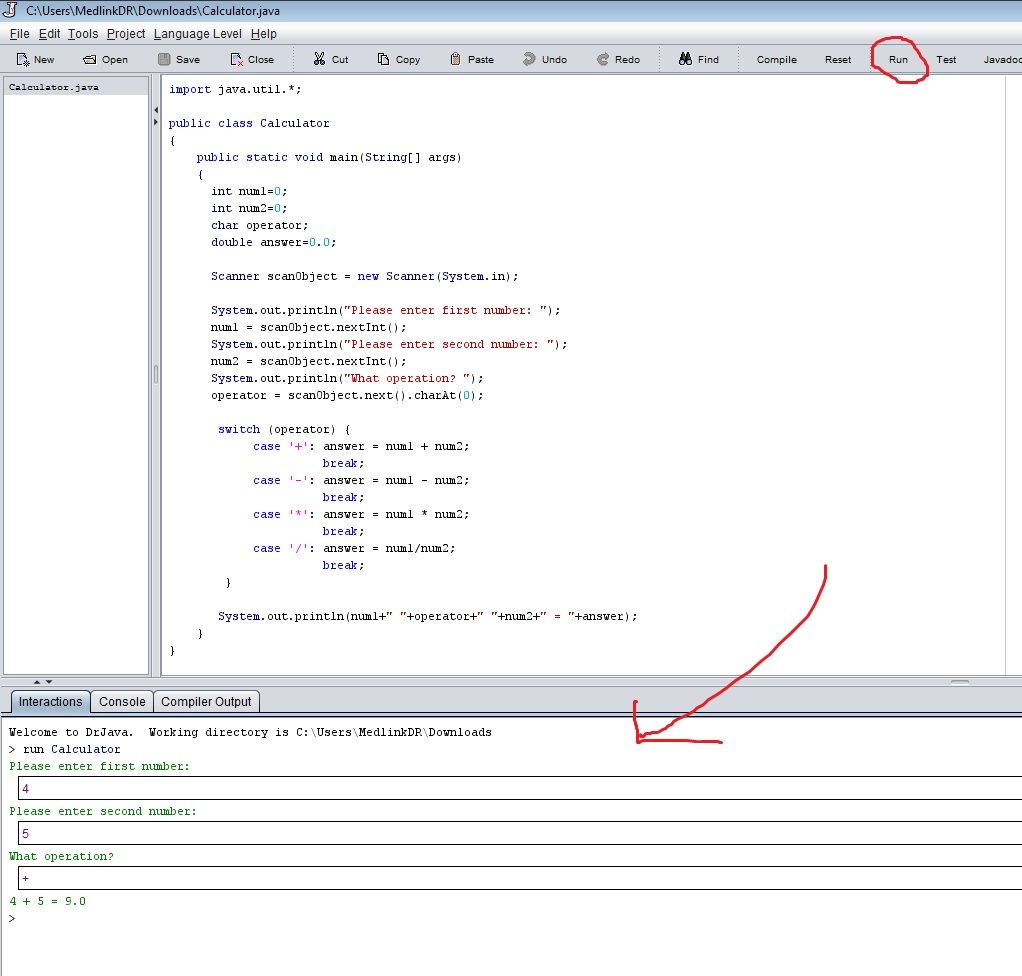Open the Project menu
This screenshot has width=1022, height=976.
click(x=126, y=34)
